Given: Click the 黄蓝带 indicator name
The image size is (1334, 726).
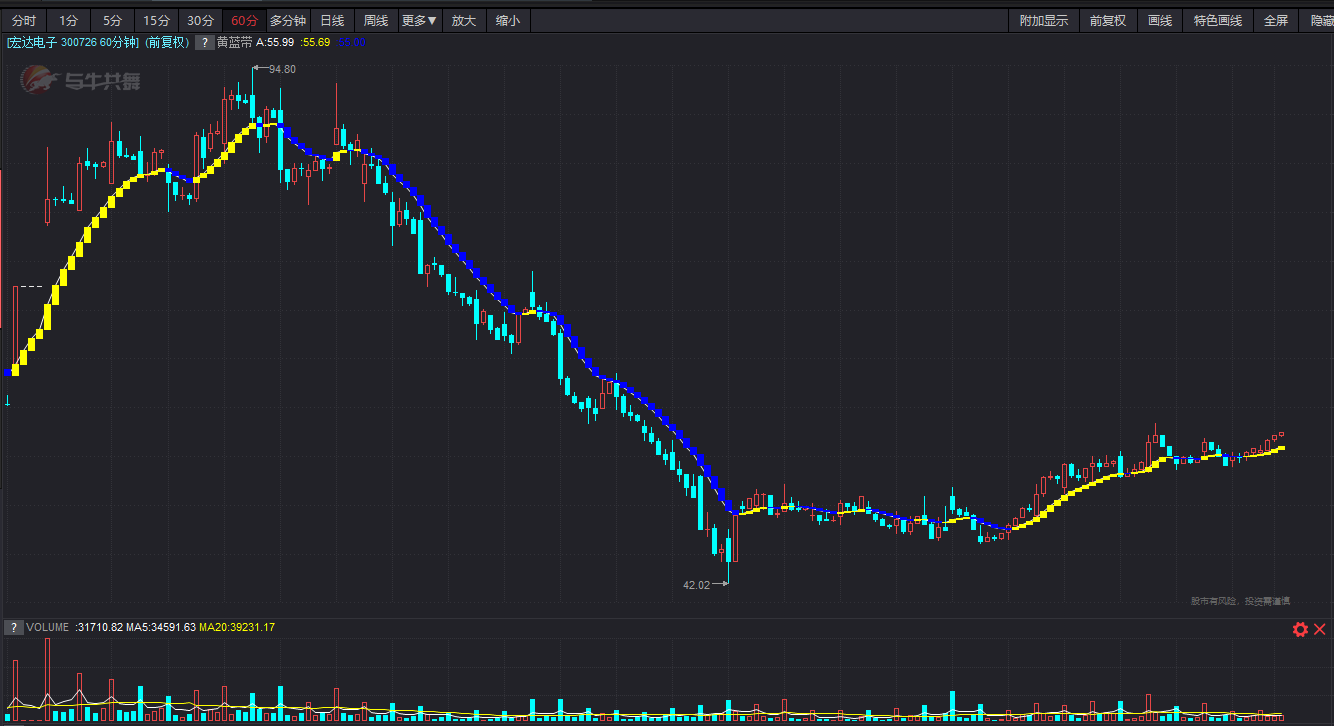Looking at the screenshot, I should [x=235, y=42].
